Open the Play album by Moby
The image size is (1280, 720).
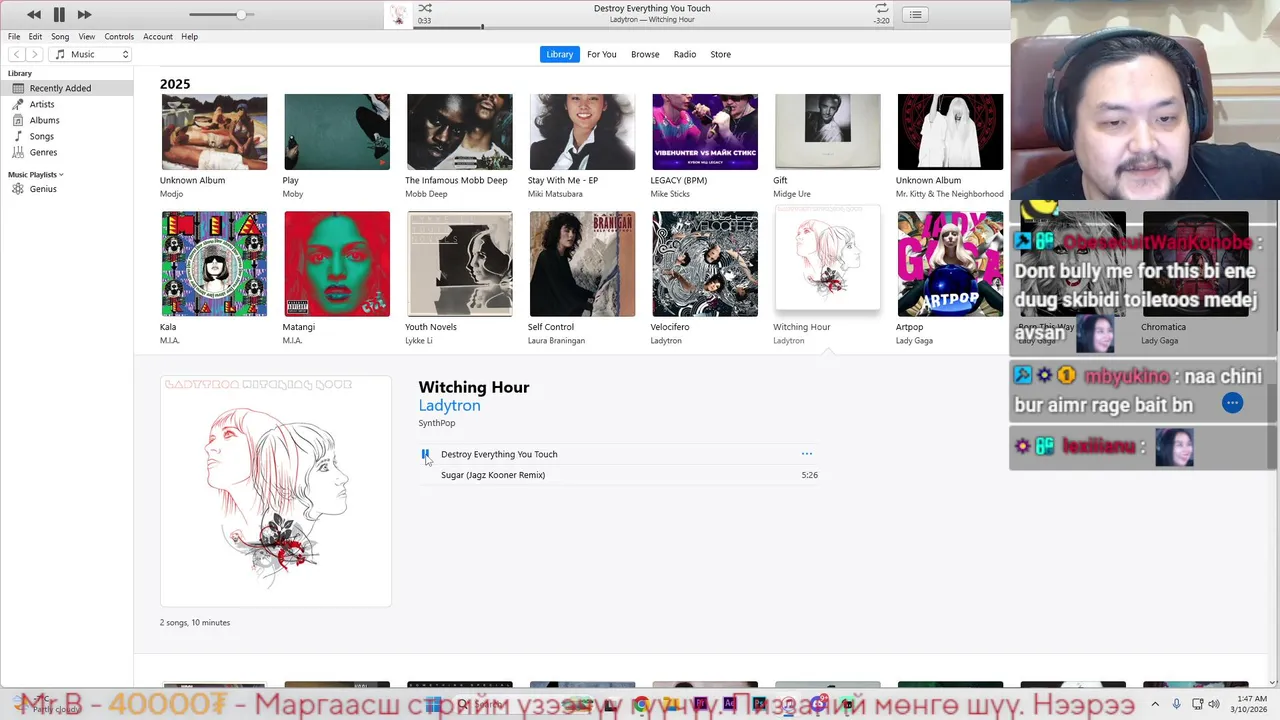pyautogui.click(x=337, y=132)
